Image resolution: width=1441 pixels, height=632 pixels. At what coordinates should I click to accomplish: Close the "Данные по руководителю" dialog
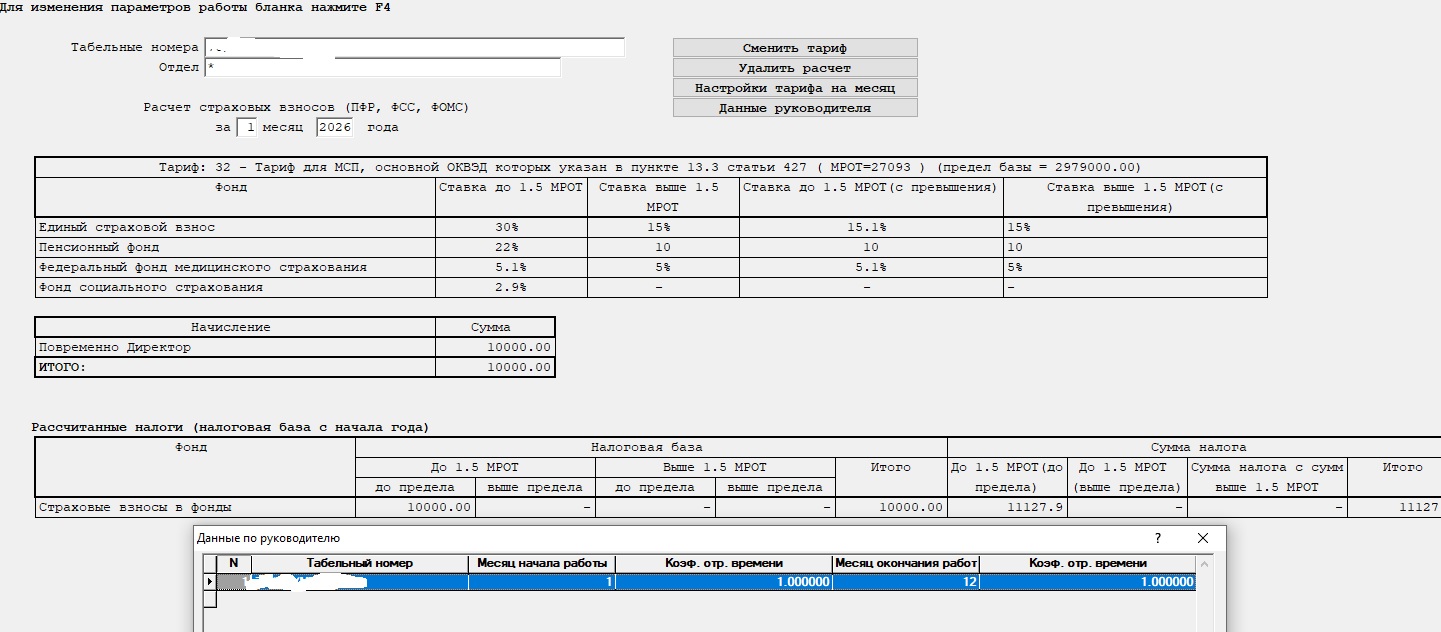(x=1203, y=538)
